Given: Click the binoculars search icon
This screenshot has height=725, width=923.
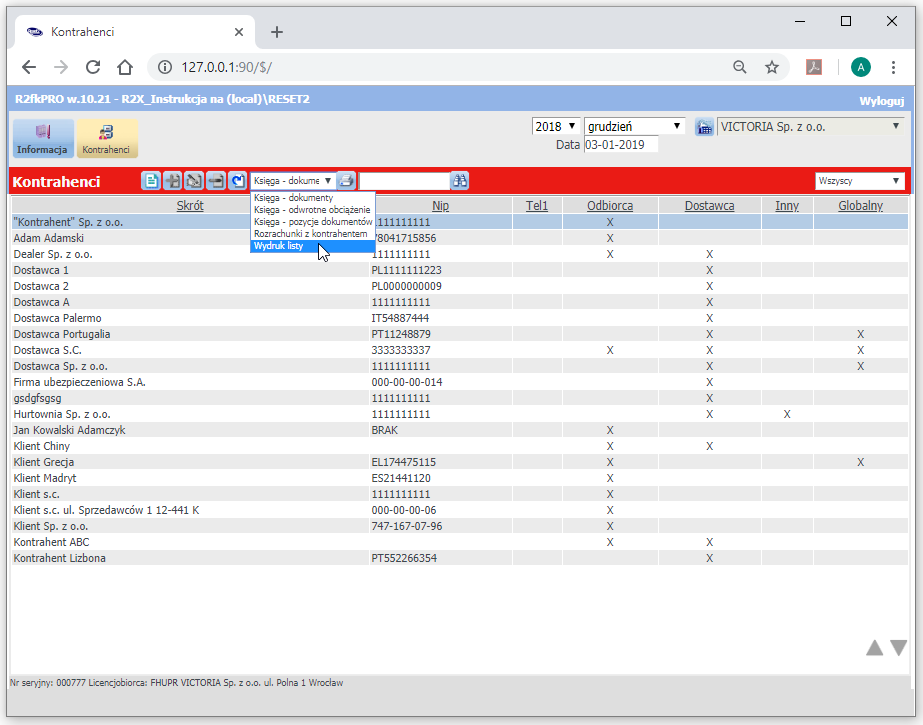Looking at the screenshot, I should [x=460, y=181].
